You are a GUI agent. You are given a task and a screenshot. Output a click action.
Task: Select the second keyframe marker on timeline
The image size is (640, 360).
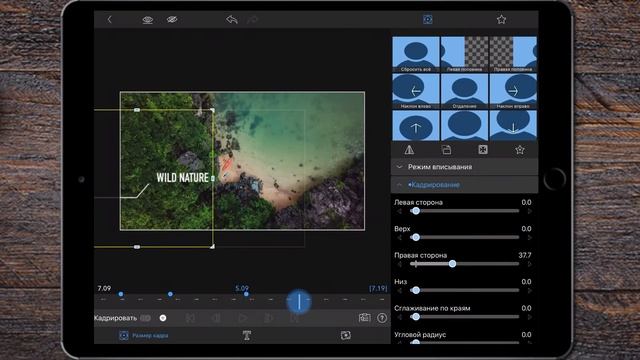tap(170, 294)
